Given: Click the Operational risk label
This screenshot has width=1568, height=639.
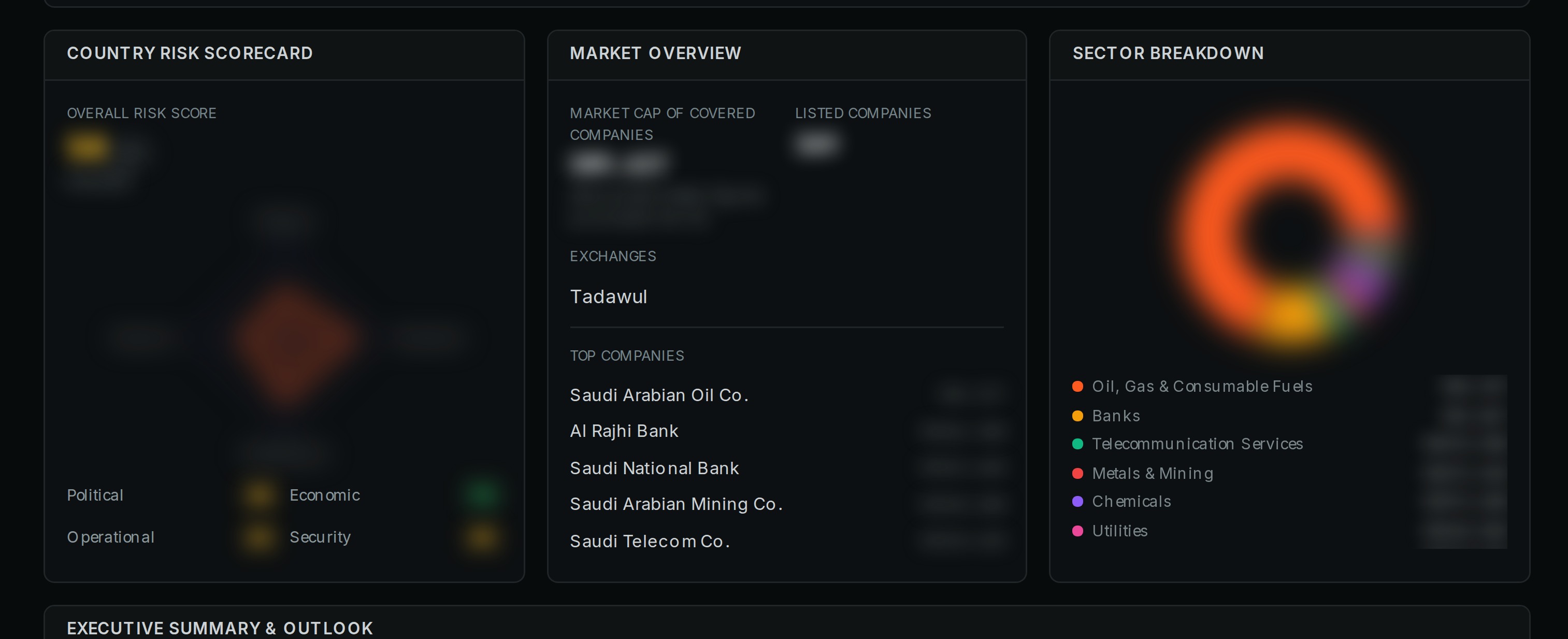Looking at the screenshot, I should [x=111, y=537].
